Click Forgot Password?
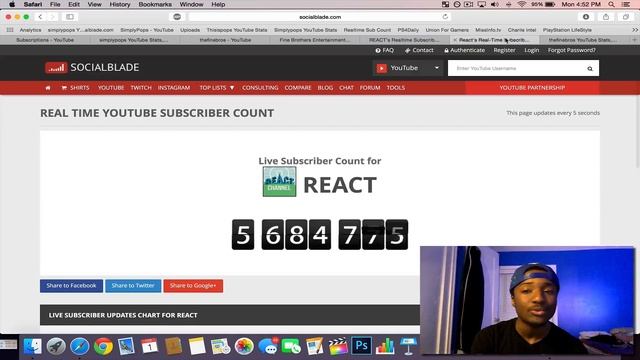Viewport: 640px width, 360px height. click(572, 50)
